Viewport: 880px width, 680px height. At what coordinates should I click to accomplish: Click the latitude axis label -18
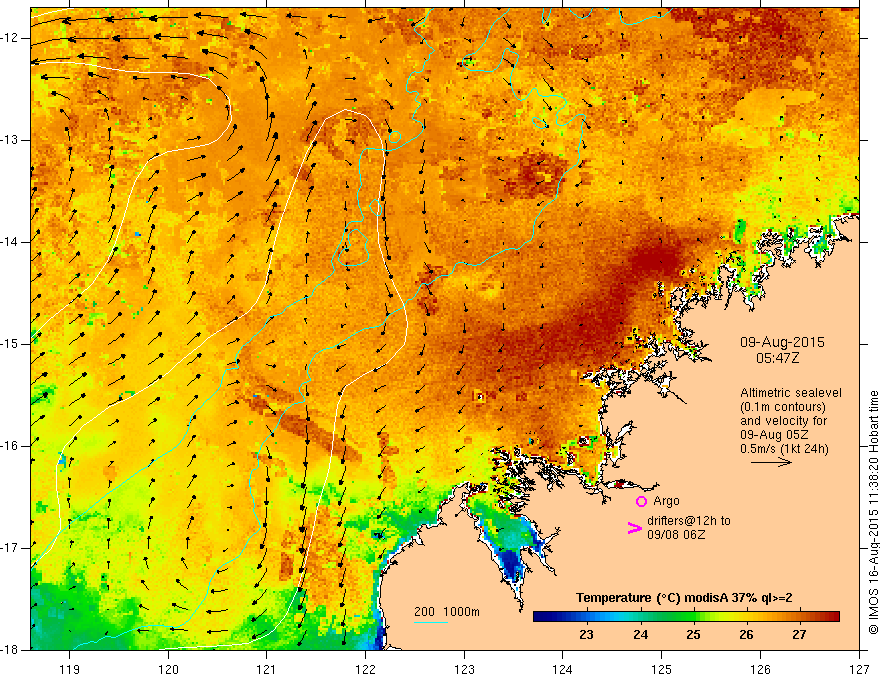(x=11, y=650)
